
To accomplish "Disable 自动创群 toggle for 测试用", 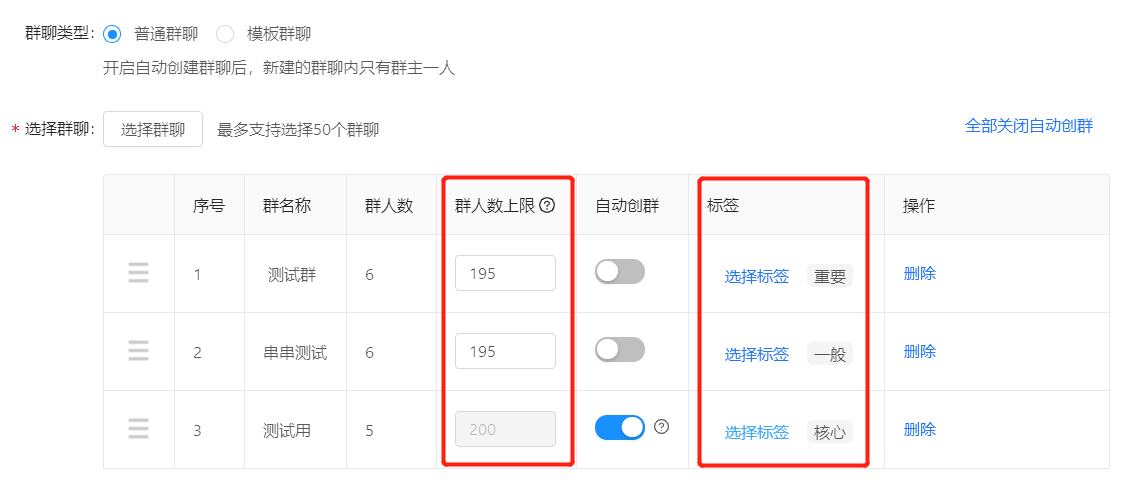I will pyautogui.click(x=620, y=428).
